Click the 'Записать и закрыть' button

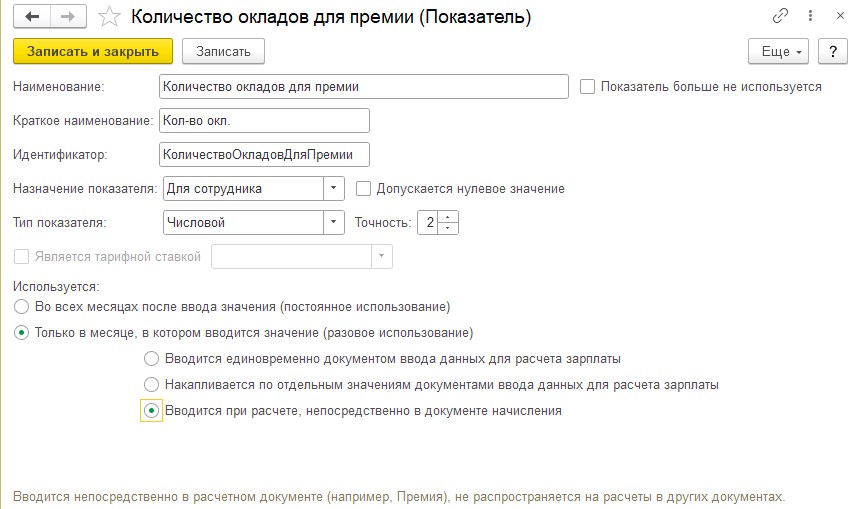pos(93,52)
